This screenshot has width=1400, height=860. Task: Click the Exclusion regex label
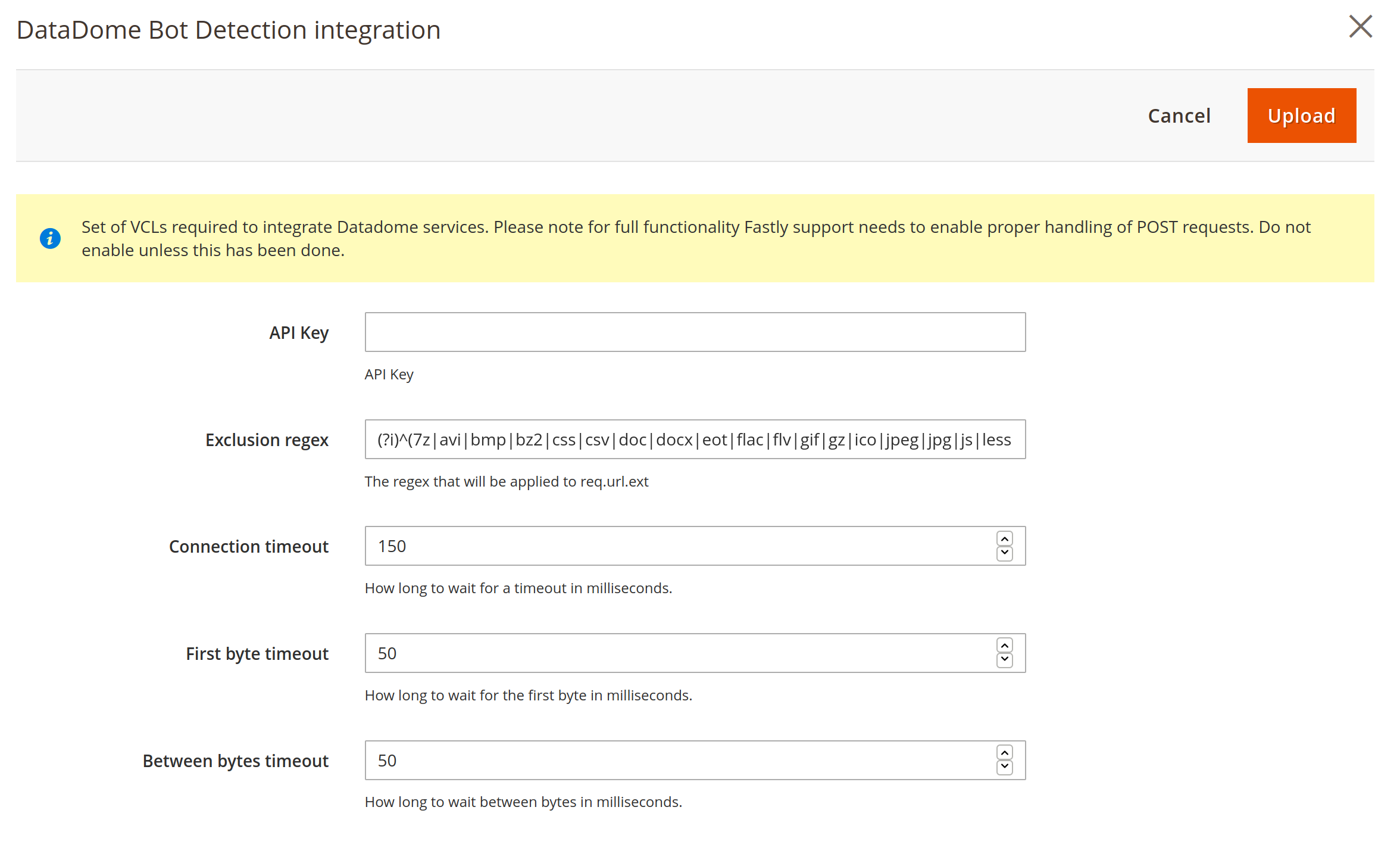[267, 440]
